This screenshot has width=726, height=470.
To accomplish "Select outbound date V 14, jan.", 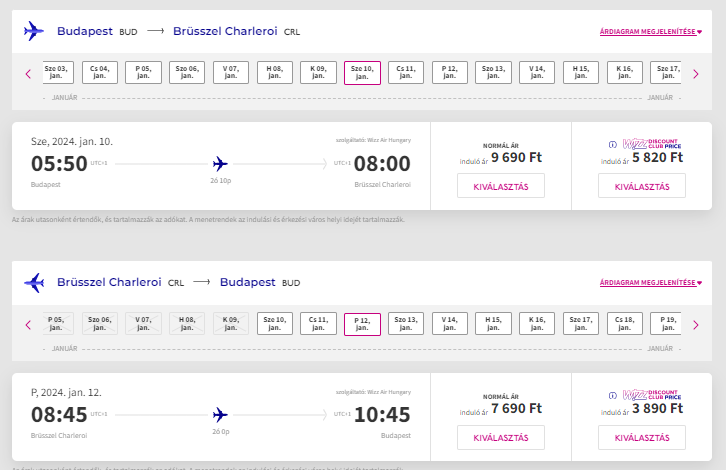I will point(537,73).
